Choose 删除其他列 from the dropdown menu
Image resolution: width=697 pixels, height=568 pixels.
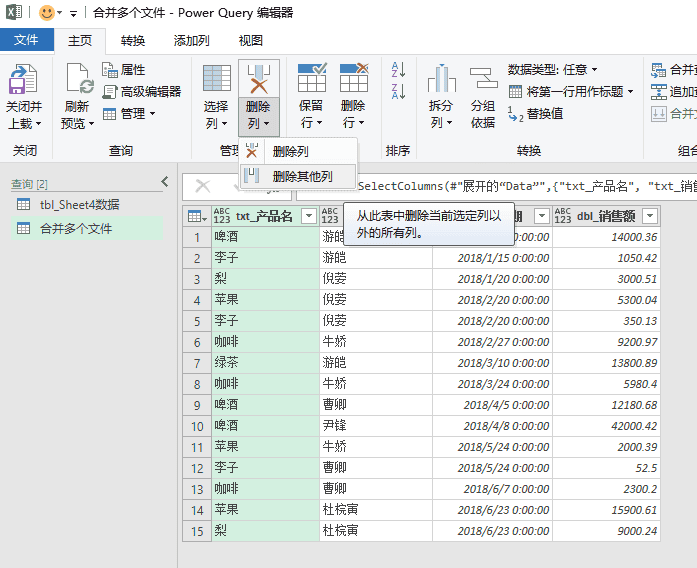(x=302, y=176)
